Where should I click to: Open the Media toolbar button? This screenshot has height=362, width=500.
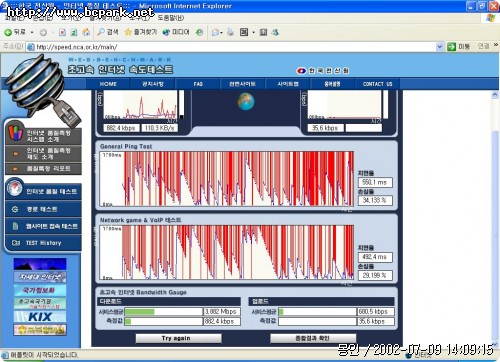tap(176, 32)
